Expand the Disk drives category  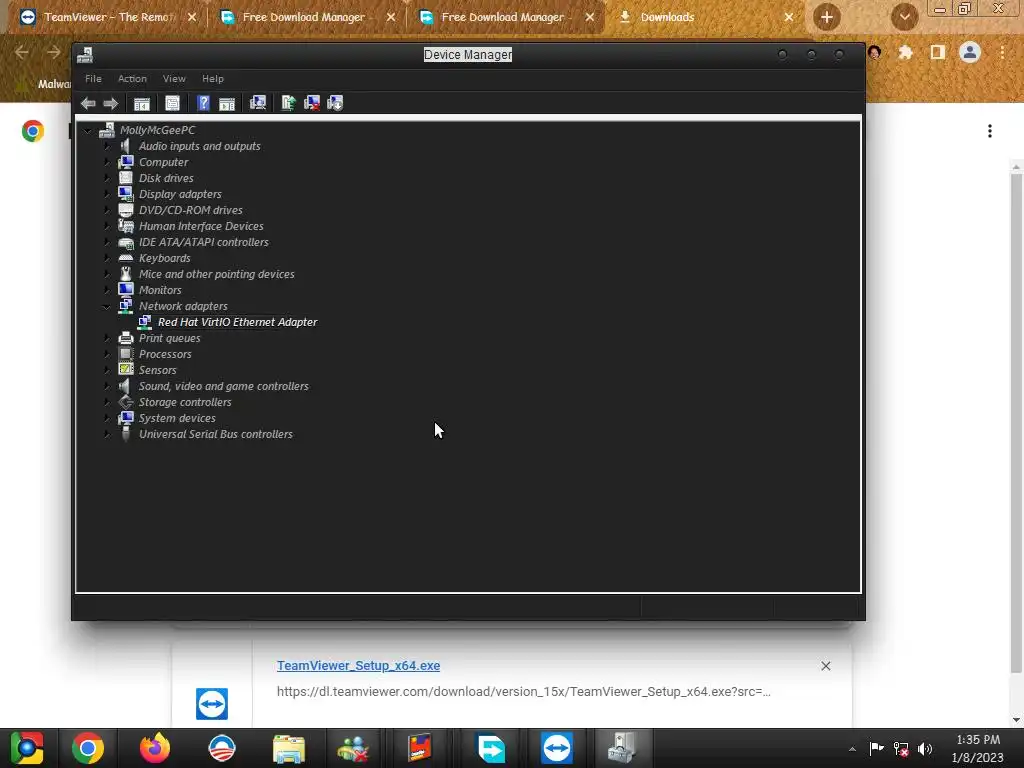[x=107, y=178]
